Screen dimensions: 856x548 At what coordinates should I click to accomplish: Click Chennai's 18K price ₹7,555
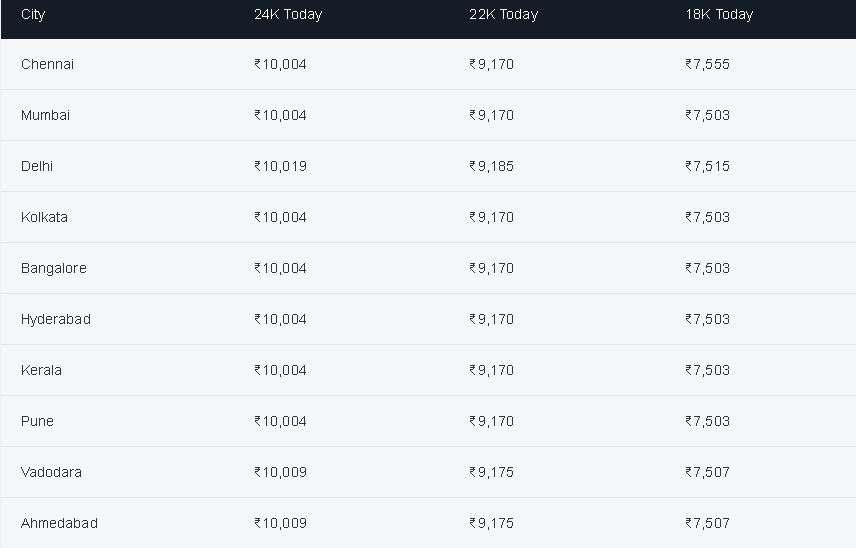pyautogui.click(x=708, y=64)
